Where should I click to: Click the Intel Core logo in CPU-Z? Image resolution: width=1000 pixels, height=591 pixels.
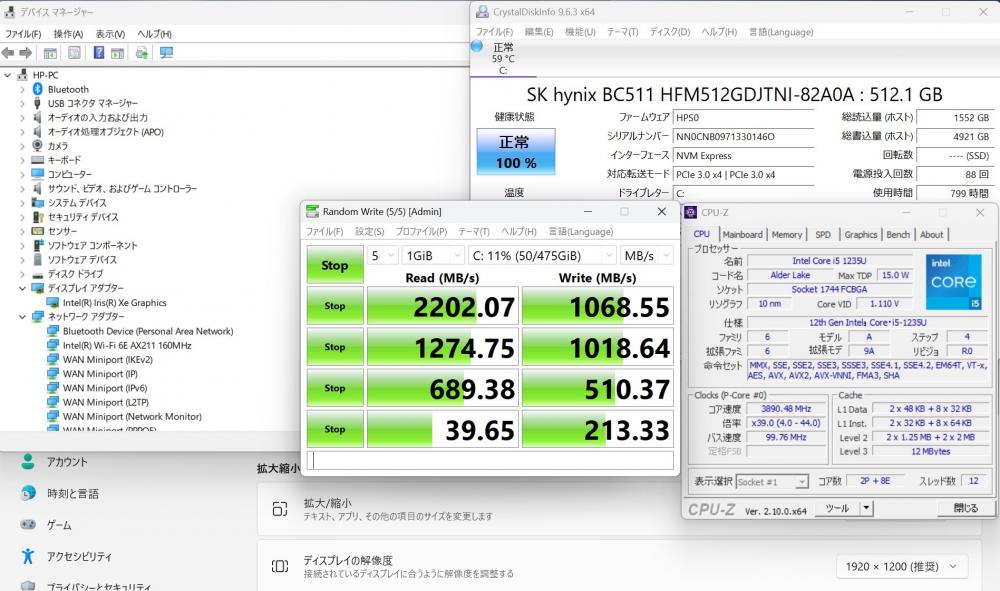(x=953, y=281)
